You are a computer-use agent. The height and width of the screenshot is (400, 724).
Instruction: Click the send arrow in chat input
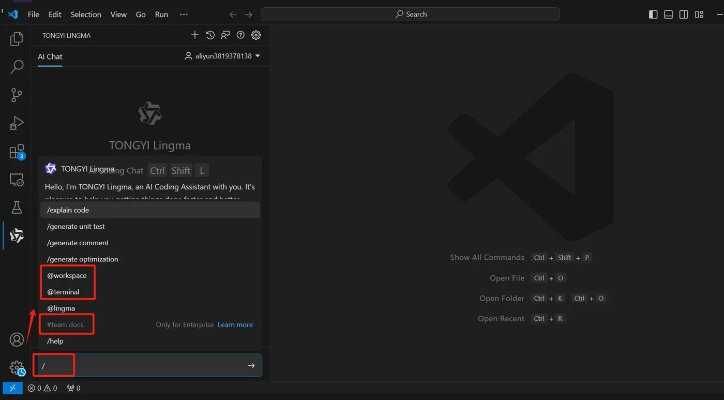[x=251, y=366]
